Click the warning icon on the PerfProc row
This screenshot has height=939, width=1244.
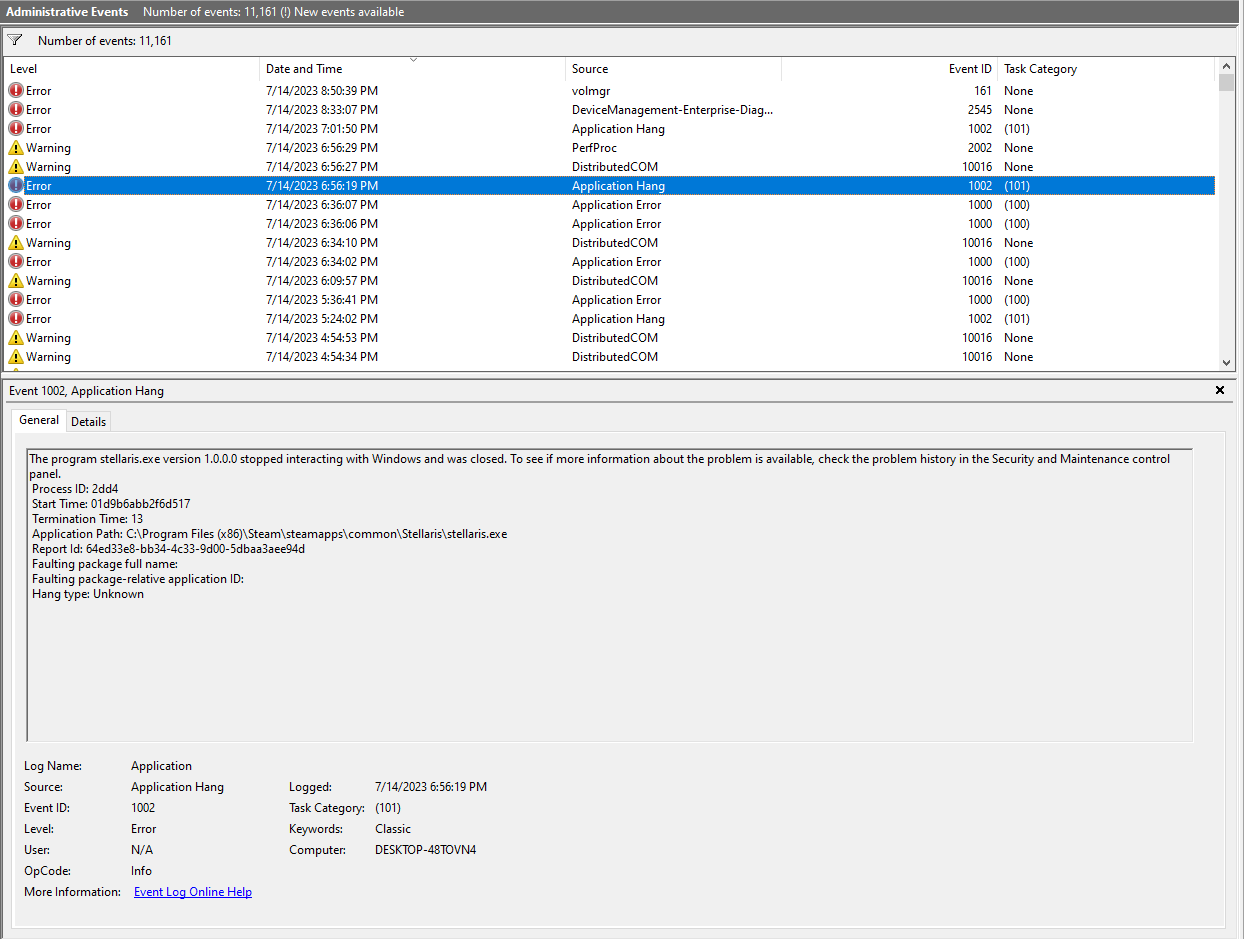tap(17, 147)
